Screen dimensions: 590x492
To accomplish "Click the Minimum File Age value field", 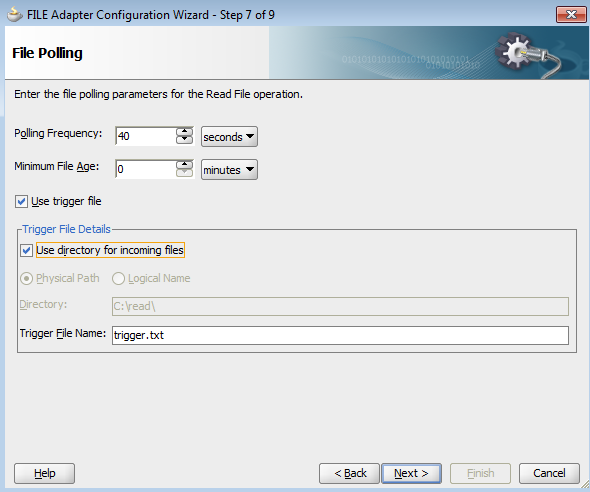I will tap(145, 169).
